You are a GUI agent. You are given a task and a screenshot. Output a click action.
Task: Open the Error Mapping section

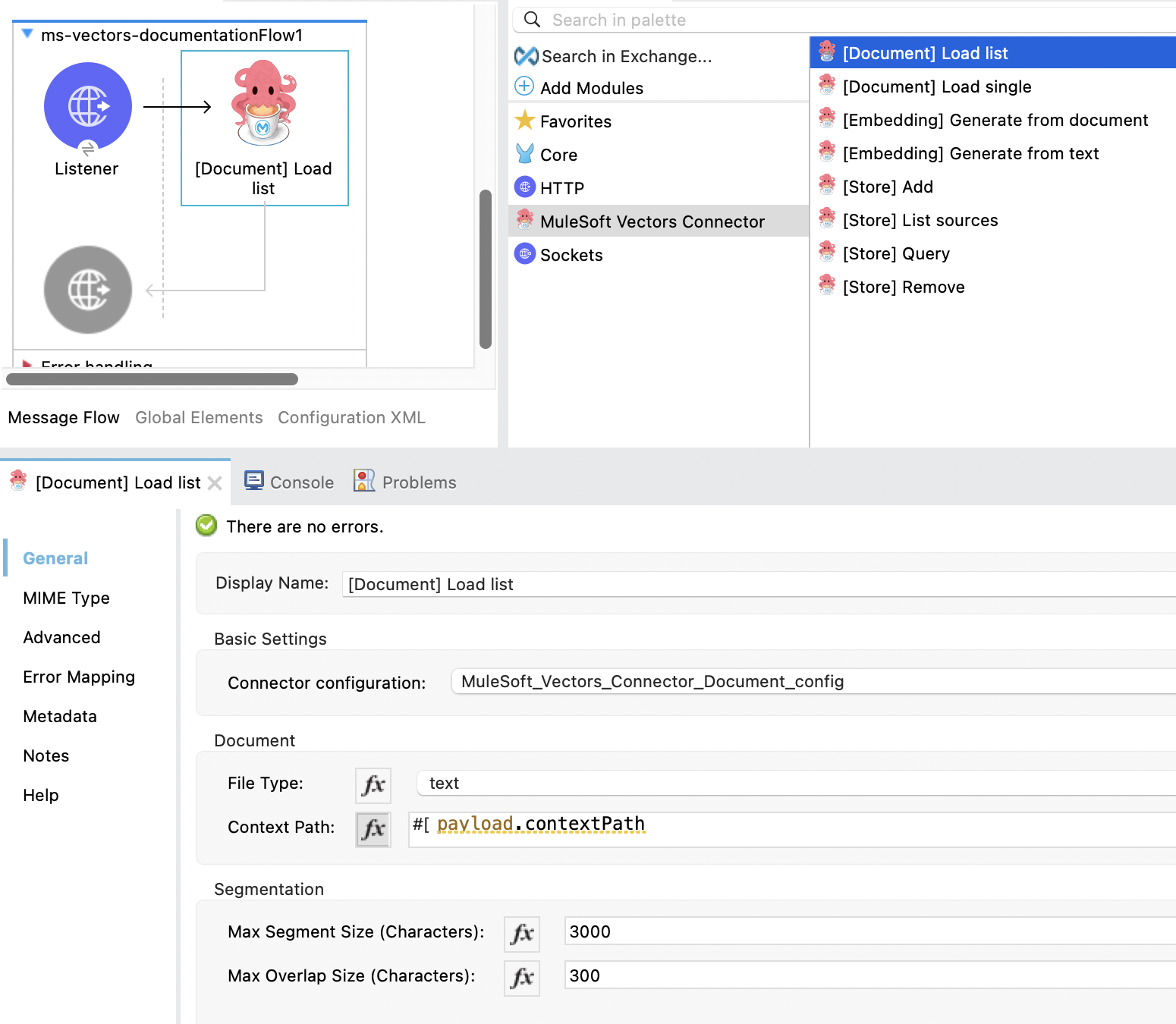pos(79,677)
